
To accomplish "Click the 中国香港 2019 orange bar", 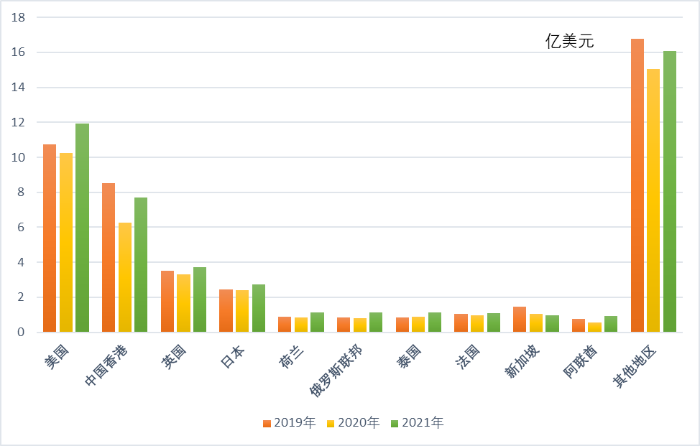I will (108, 257).
